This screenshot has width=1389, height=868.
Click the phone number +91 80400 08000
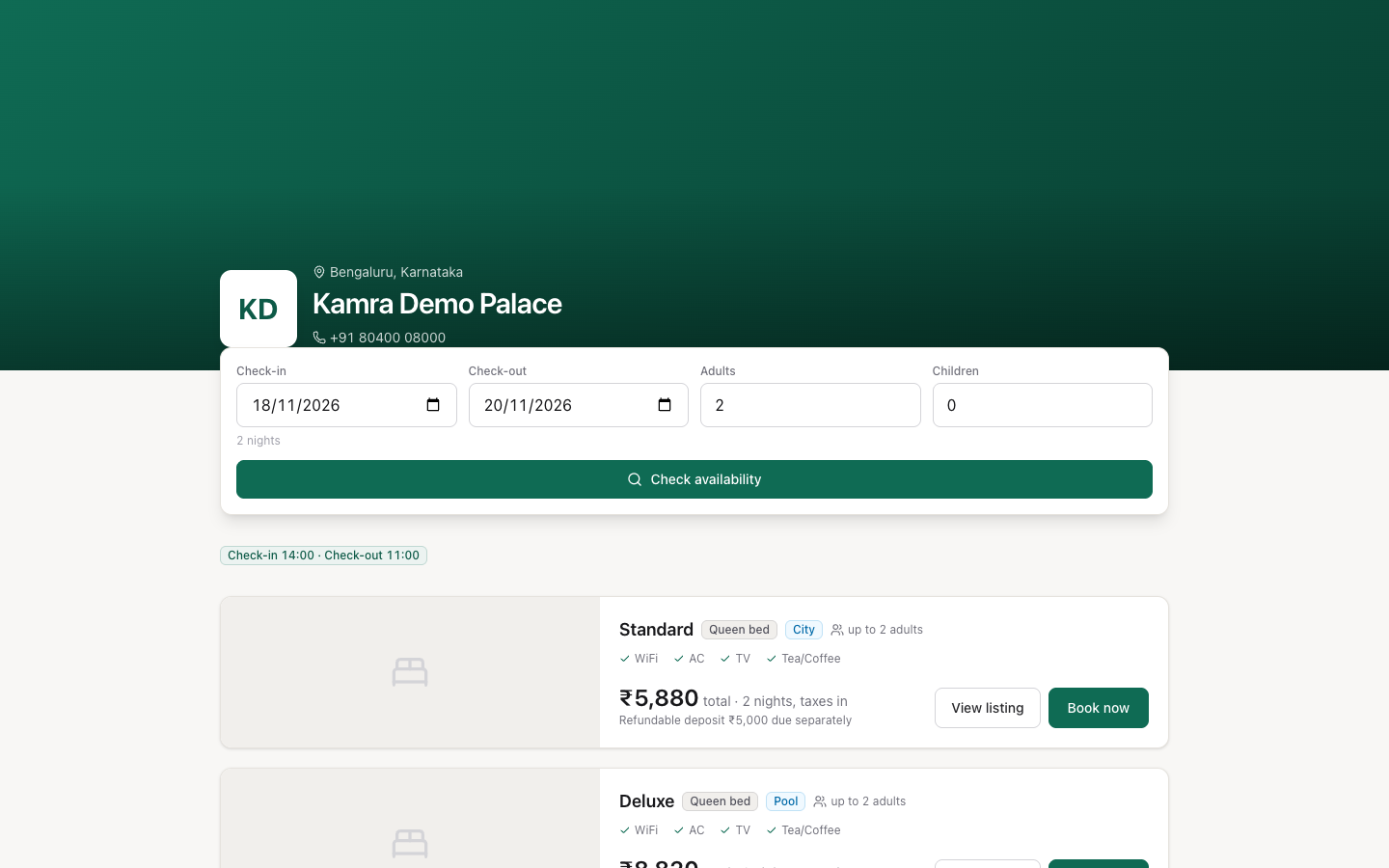click(x=388, y=338)
